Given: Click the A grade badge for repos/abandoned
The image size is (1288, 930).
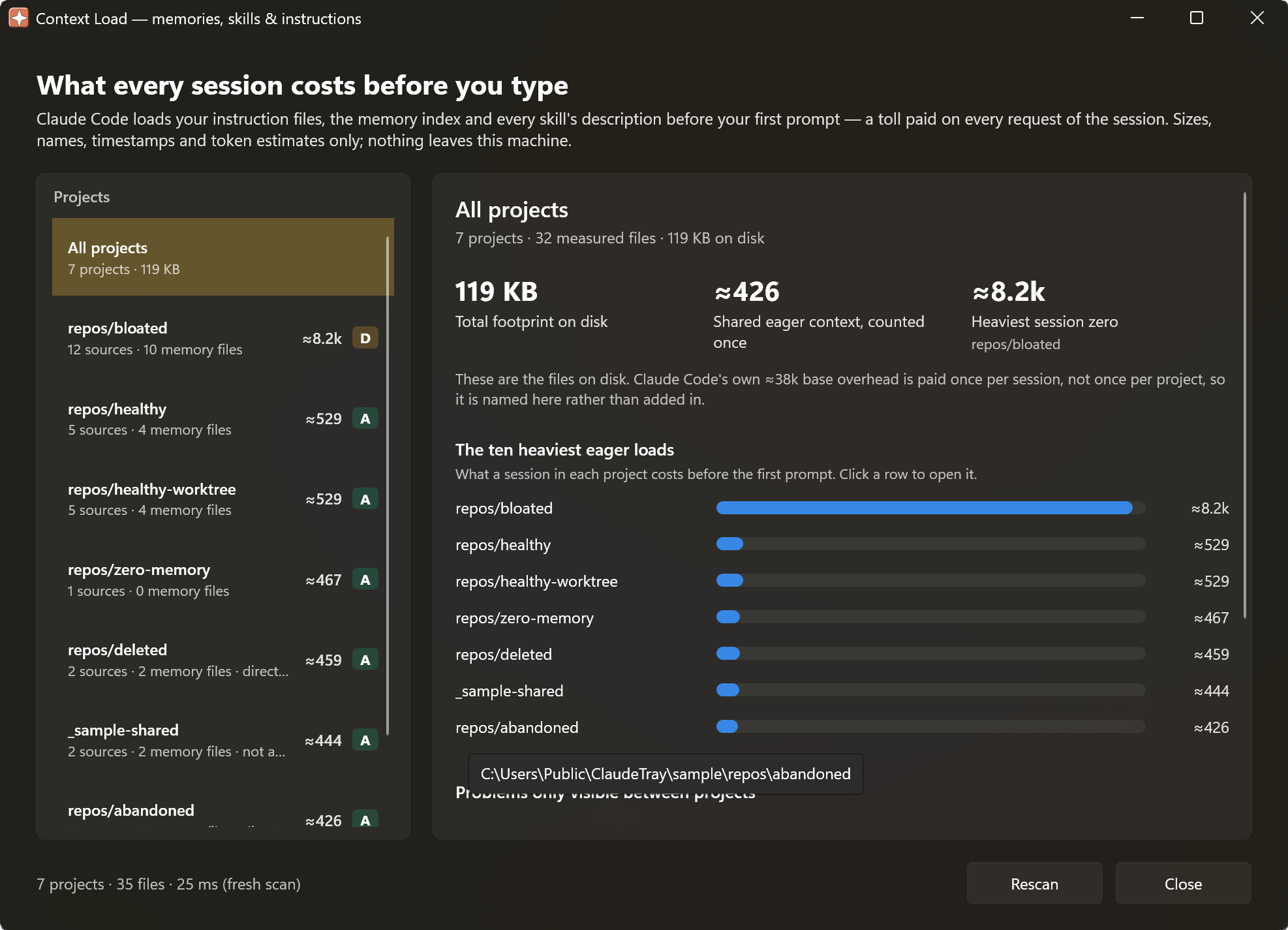Looking at the screenshot, I should (365, 820).
